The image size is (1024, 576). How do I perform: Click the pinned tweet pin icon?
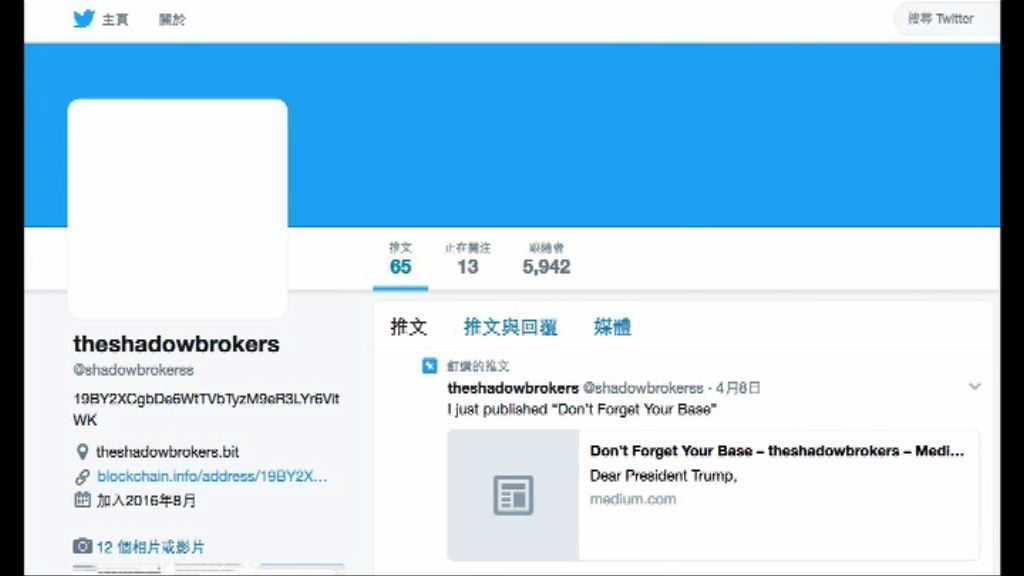click(x=429, y=366)
